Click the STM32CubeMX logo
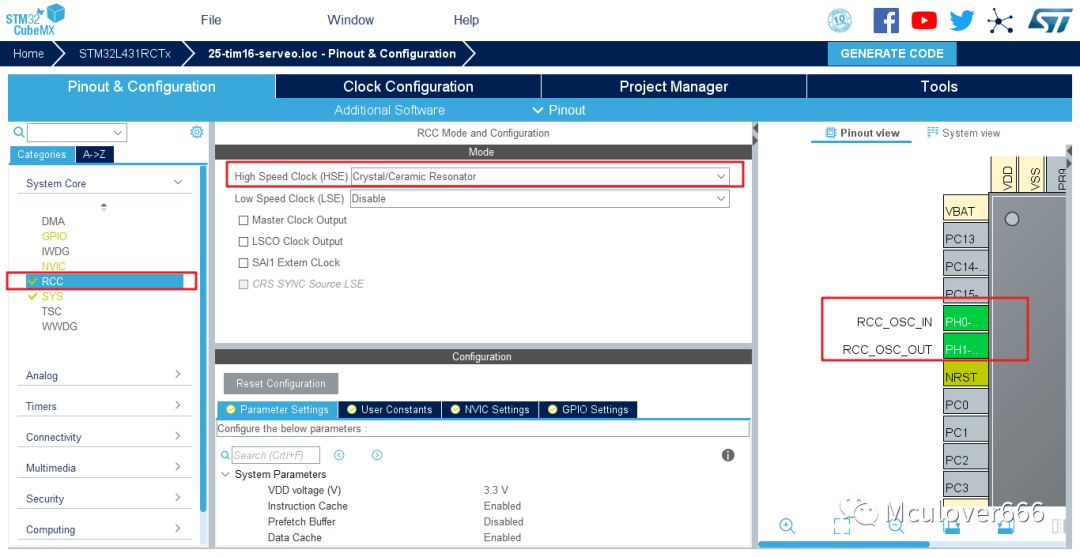The width and height of the screenshot is (1080, 557). 34,19
